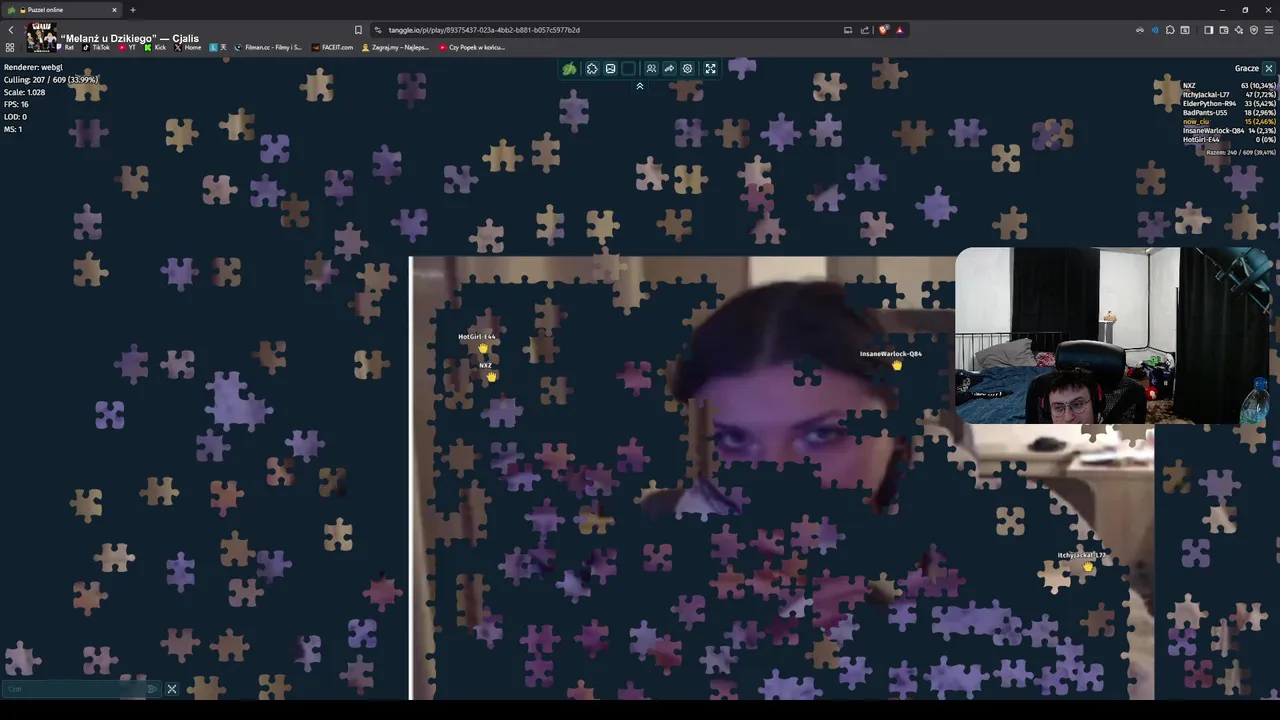The image size is (1280, 720).
Task: Click the Gracze panel heading
Action: [x=1246, y=68]
